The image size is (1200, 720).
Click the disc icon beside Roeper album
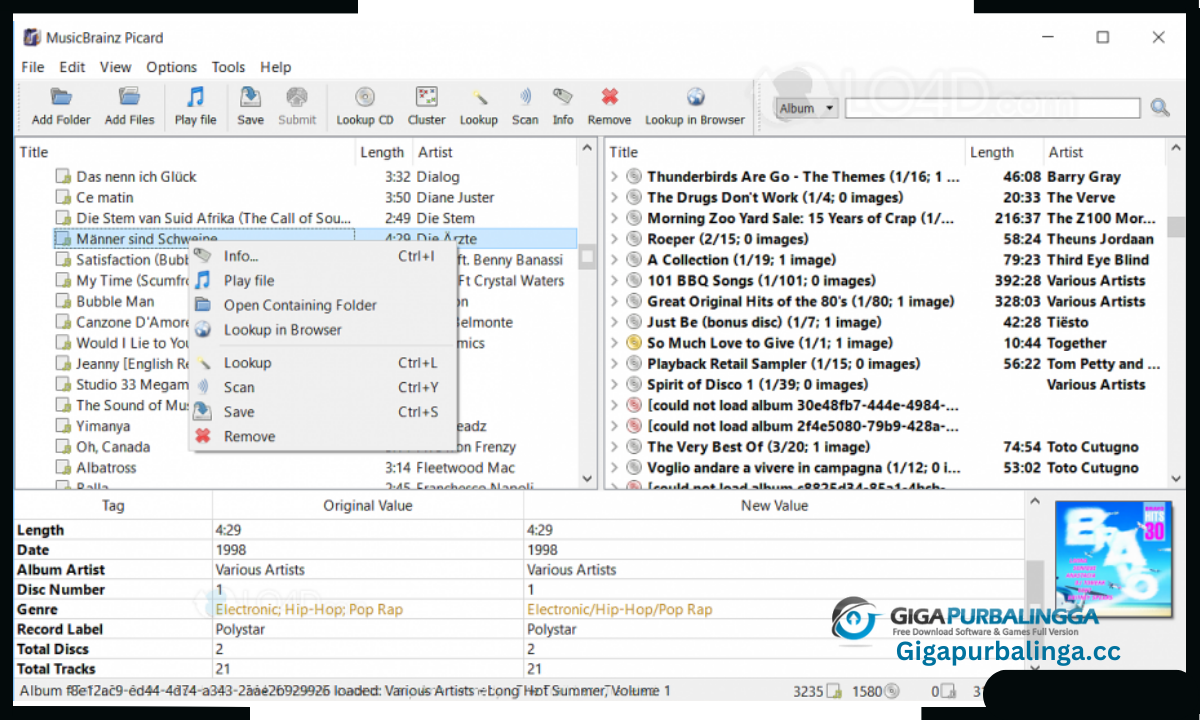pyautogui.click(x=633, y=239)
